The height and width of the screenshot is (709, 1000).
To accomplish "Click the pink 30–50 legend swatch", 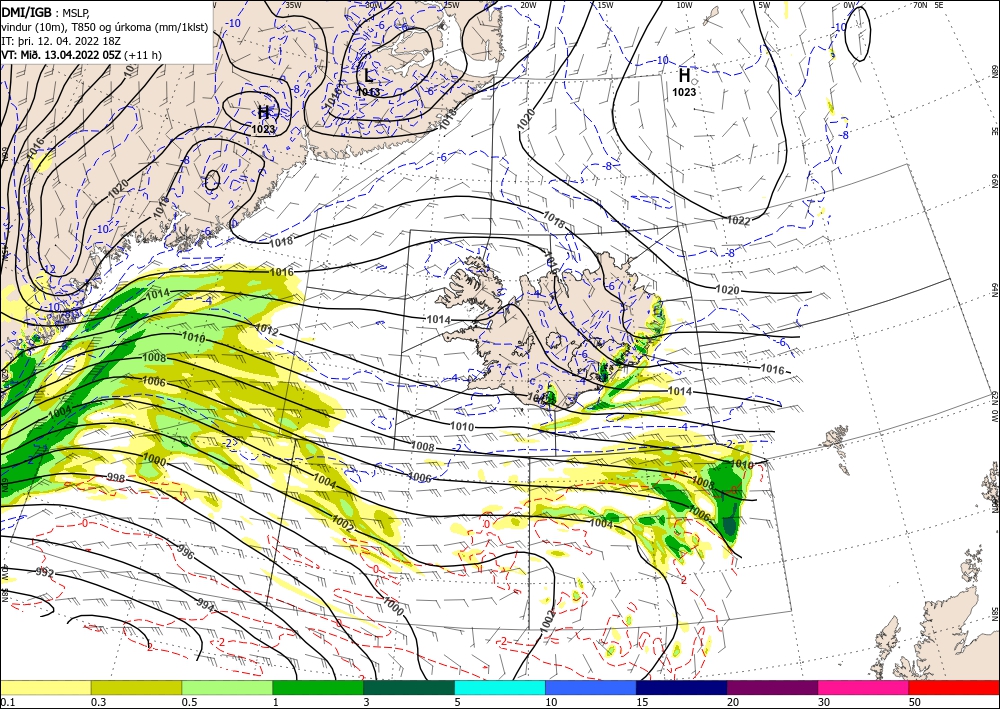I will [x=864, y=687].
